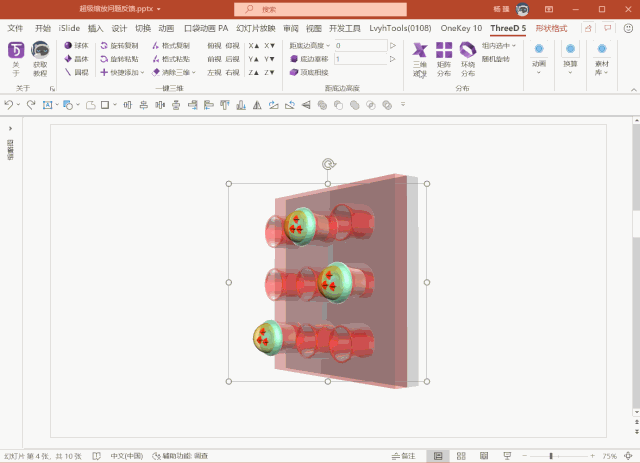This screenshot has height=463, width=640.
Task: Click 顶底相接 button
Action: [x=309, y=72]
